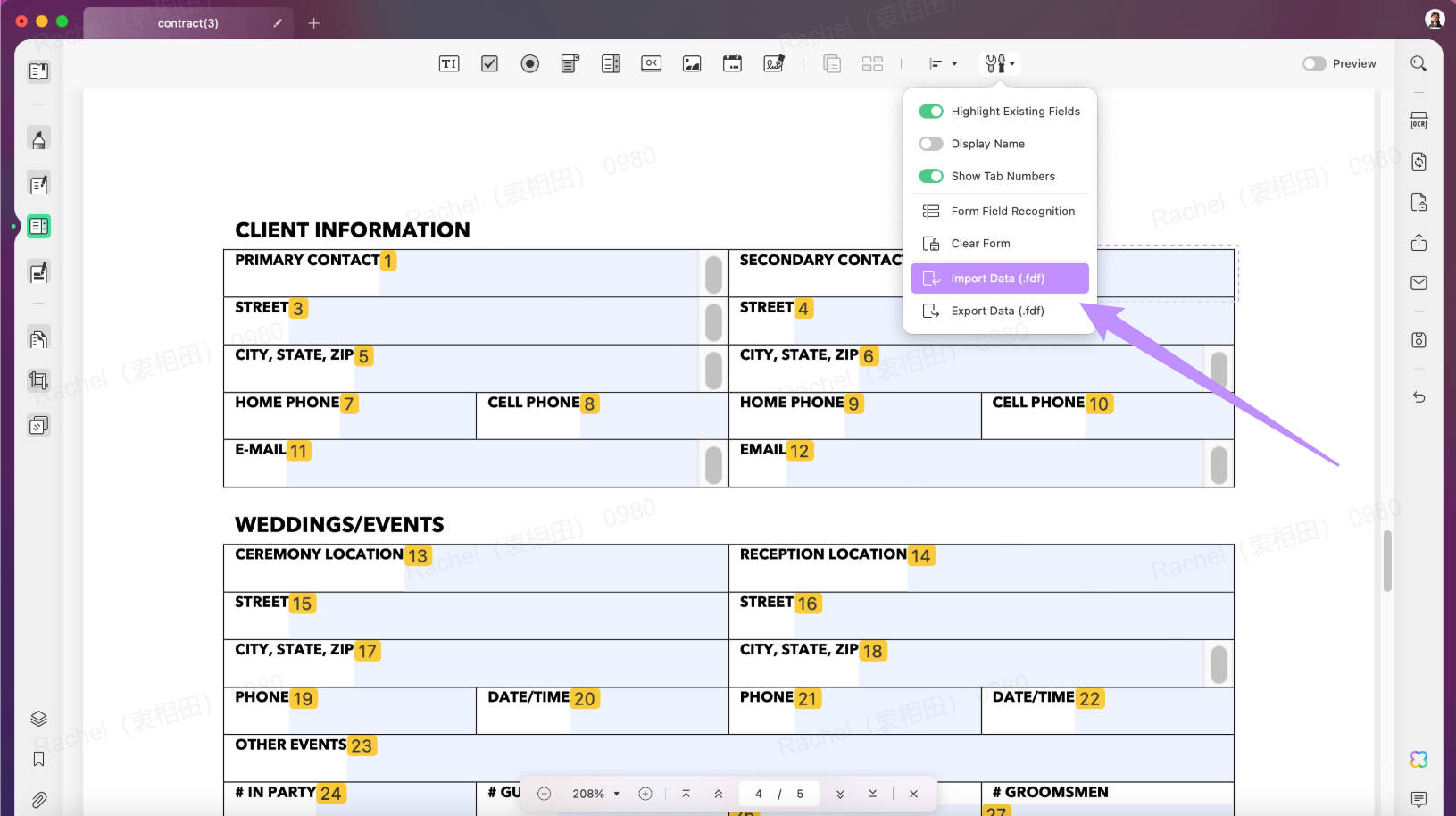
Task: Open the align fields dropdown
Action: [x=943, y=63]
